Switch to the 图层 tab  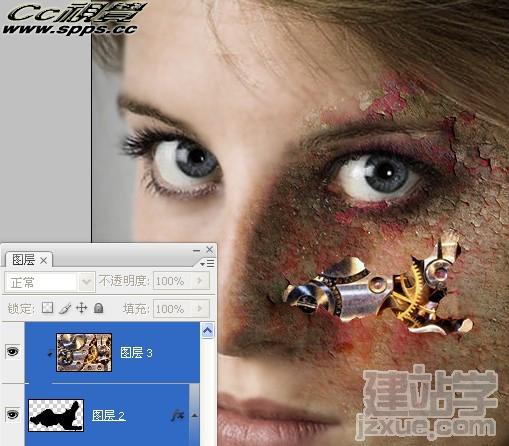pos(23,259)
